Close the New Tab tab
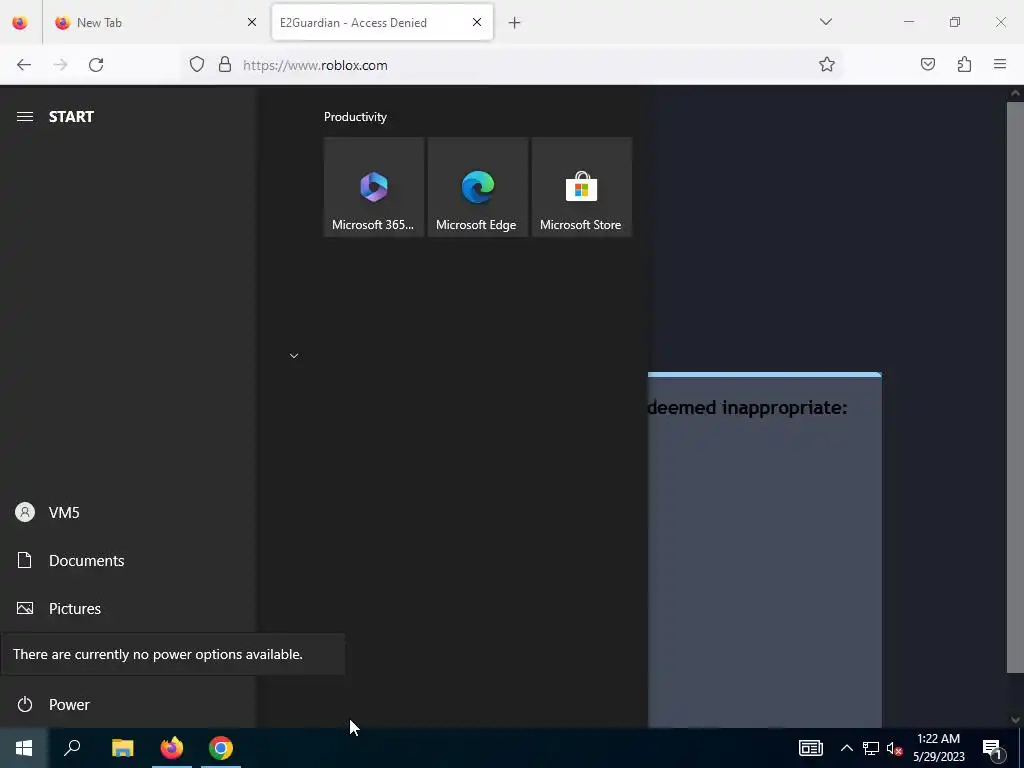Image resolution: width=1024 pixels, height=768 pixels. coord(251,23)
